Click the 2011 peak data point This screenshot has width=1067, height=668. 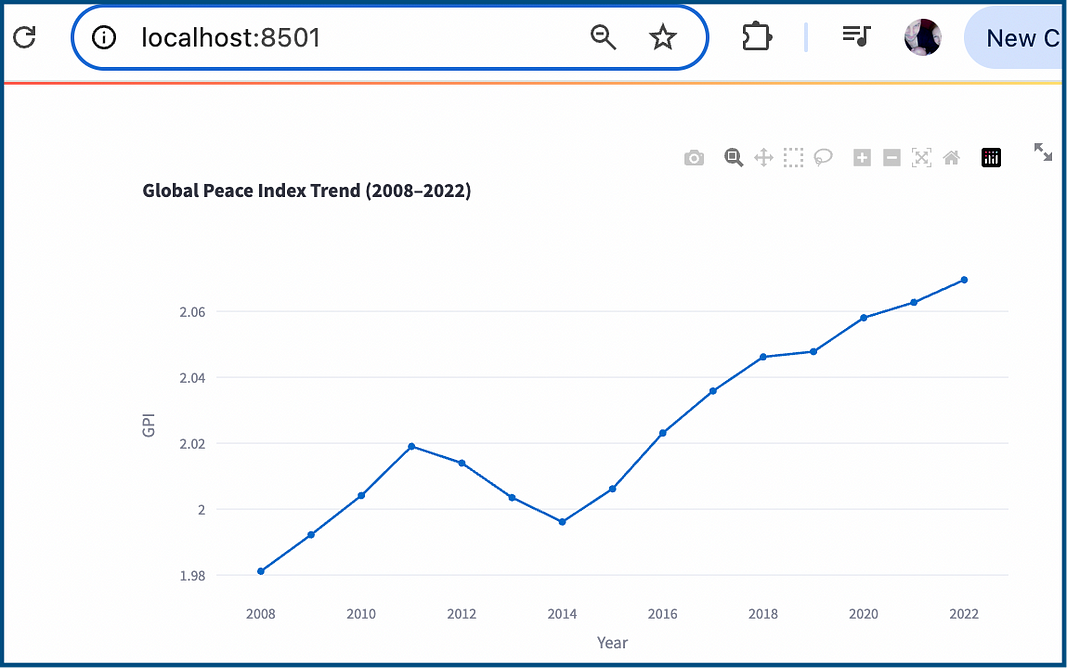click(x=412, y=446)
